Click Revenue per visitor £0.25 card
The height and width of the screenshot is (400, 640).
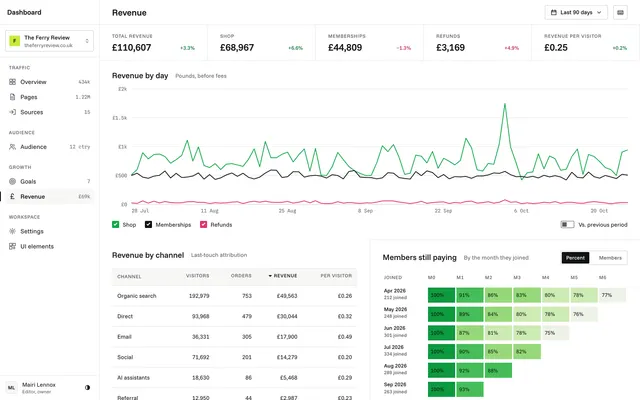click(x=585, y=43)
